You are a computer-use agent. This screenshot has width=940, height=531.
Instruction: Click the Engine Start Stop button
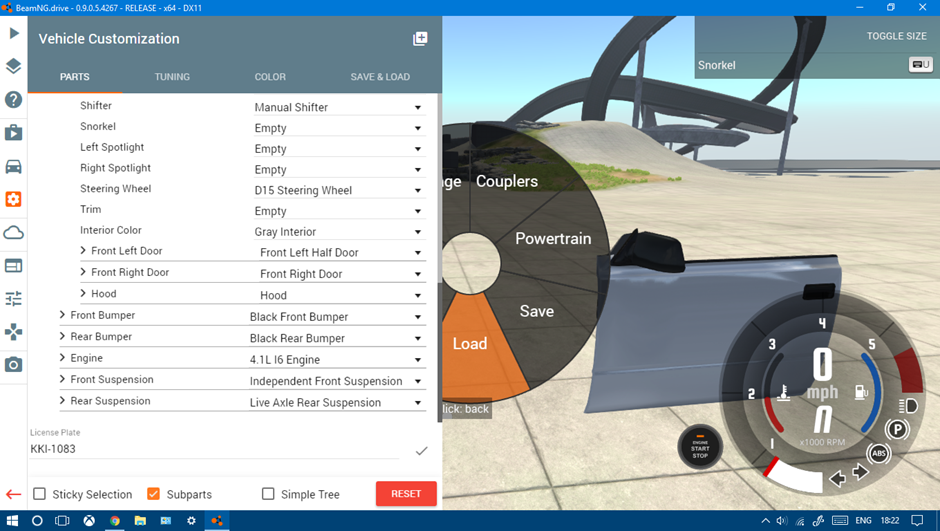click(x=700, y=448)
